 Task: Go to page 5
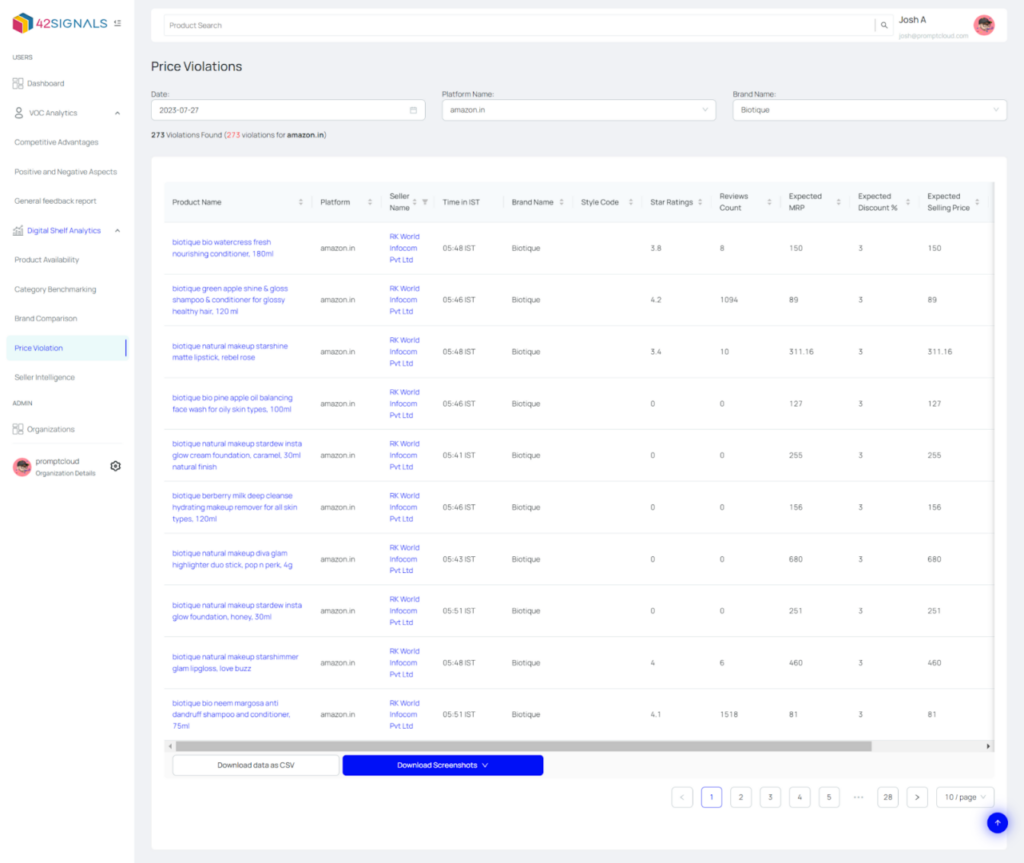coord(829,797)
